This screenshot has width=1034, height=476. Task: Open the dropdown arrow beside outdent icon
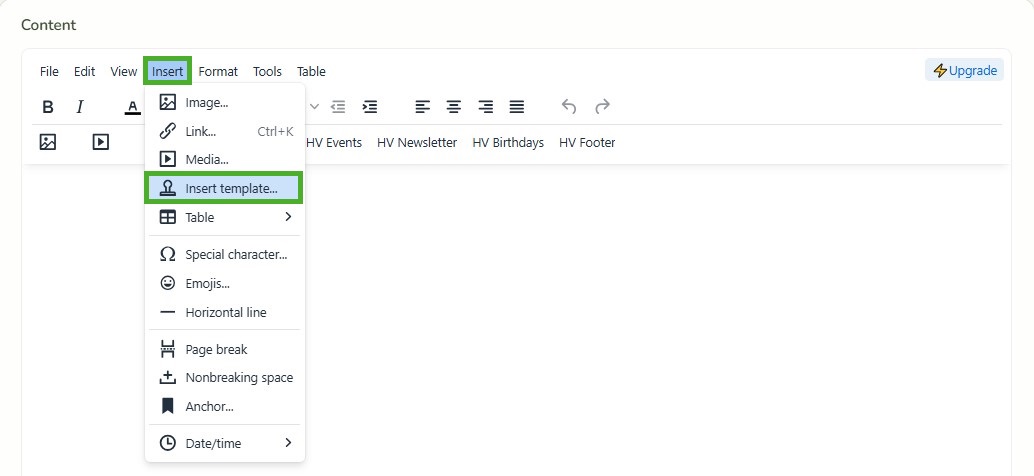[315, 107]
